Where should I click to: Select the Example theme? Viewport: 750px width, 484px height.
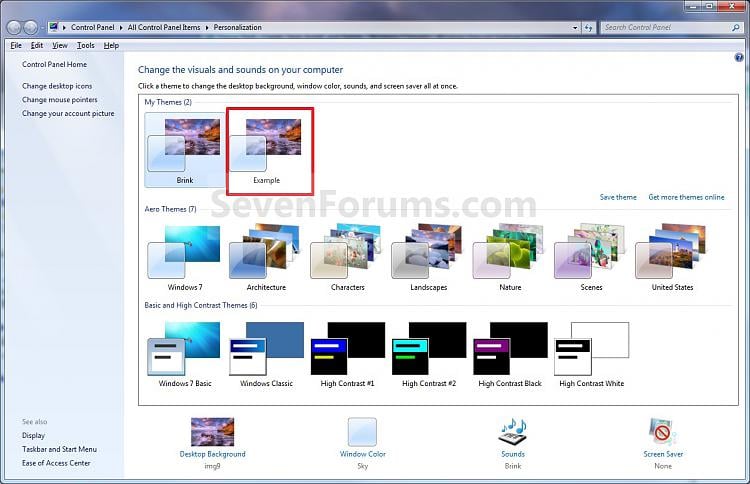click(266, 151)
